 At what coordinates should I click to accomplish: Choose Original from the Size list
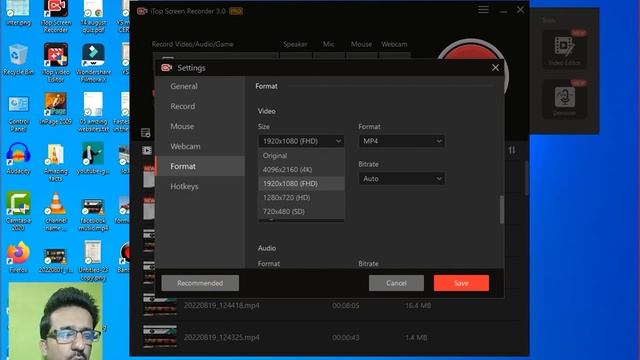[x=301, y=156]
